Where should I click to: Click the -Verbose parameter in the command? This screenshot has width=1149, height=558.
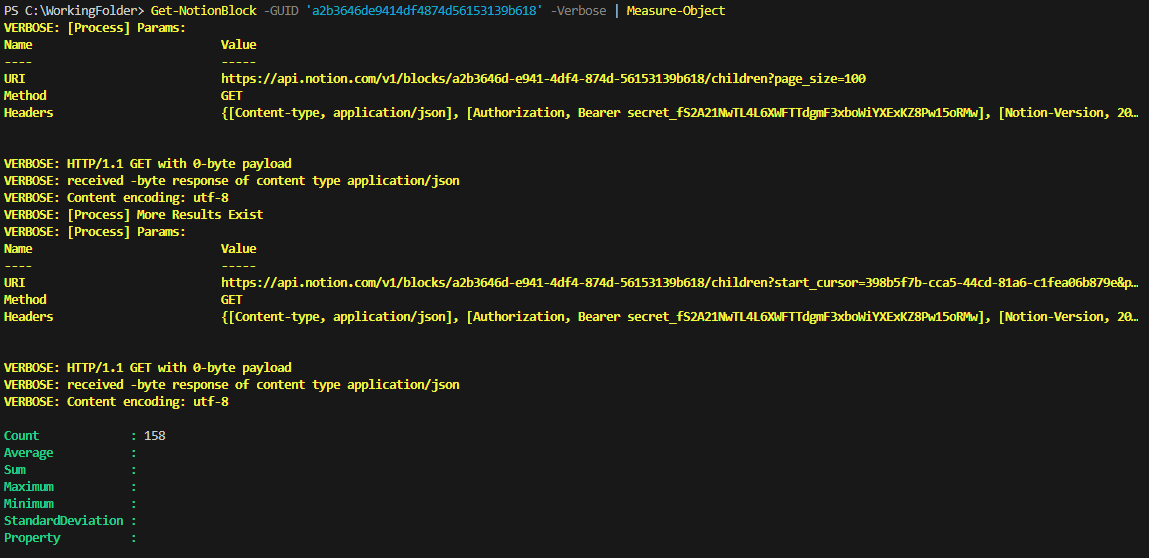[x=578, y=11]
